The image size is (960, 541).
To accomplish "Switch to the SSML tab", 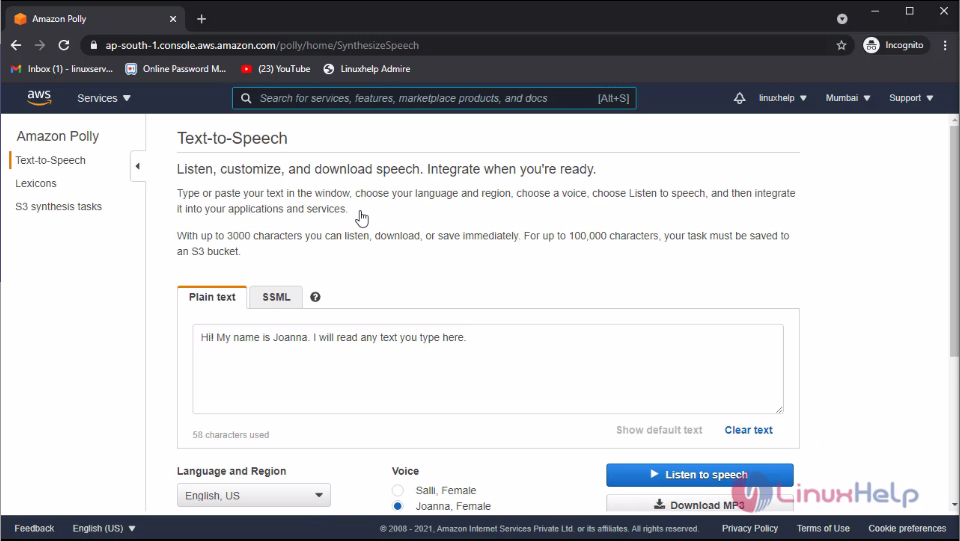I will click(276, 297).
